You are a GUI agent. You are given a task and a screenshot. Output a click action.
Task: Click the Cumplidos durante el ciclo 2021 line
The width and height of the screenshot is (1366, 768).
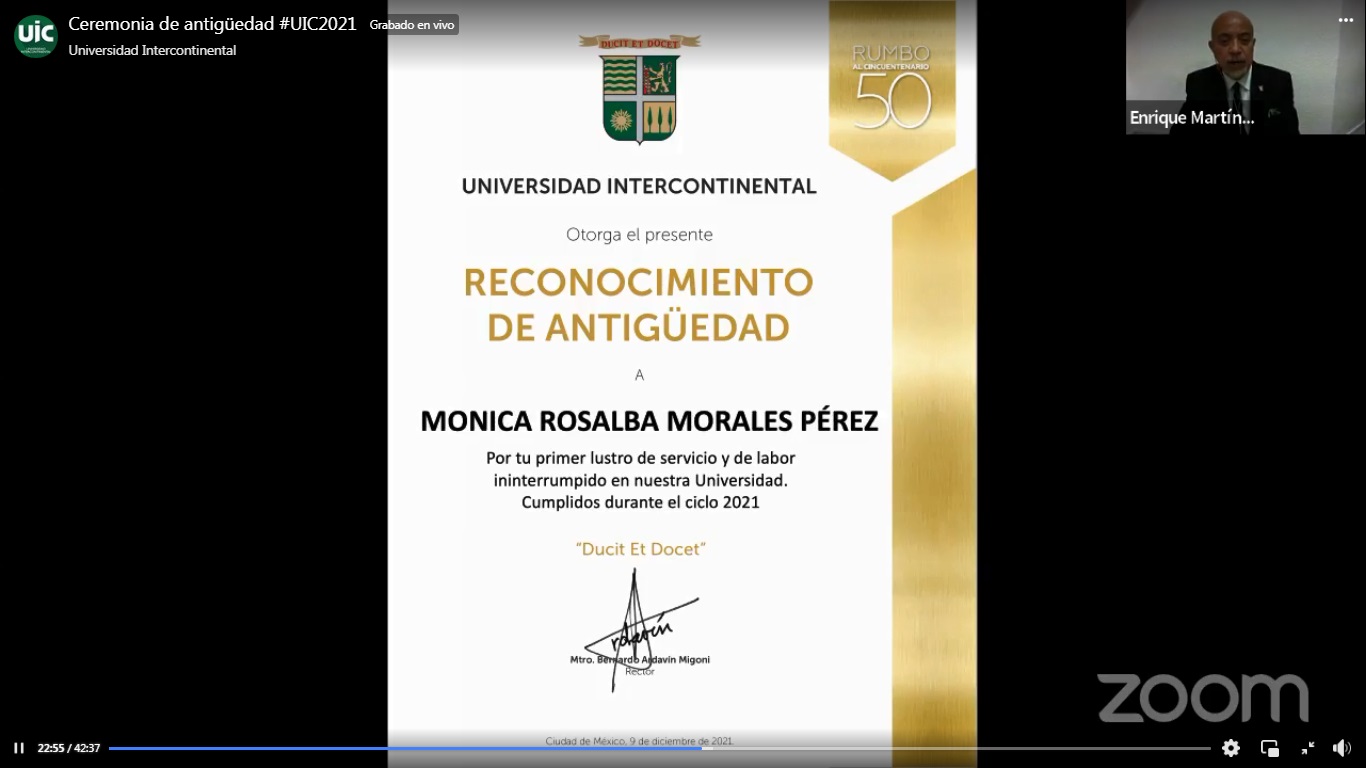pyautogui.click(x=640, y=503)
